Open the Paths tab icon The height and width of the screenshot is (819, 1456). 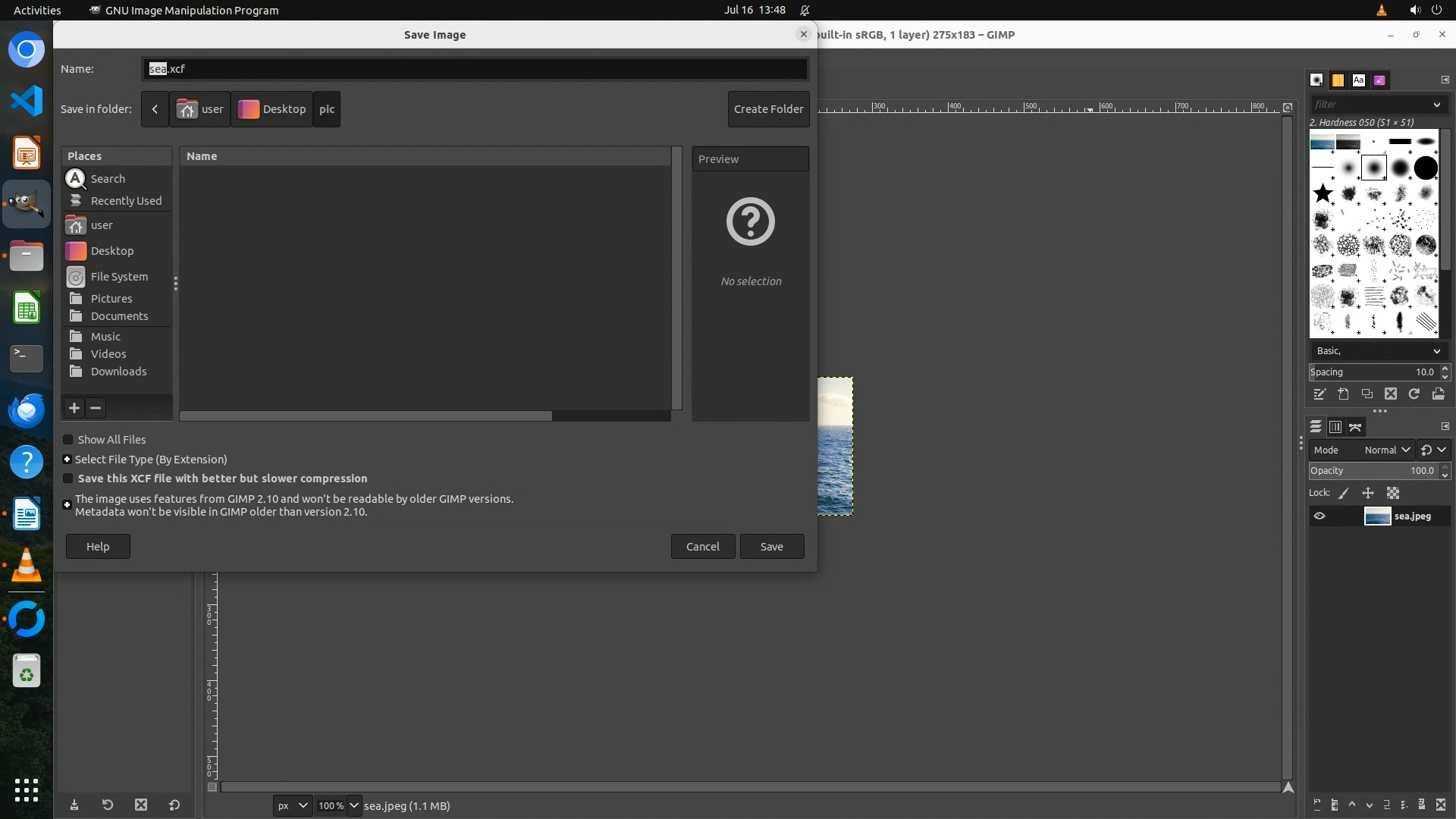[x=1355, y=428]
